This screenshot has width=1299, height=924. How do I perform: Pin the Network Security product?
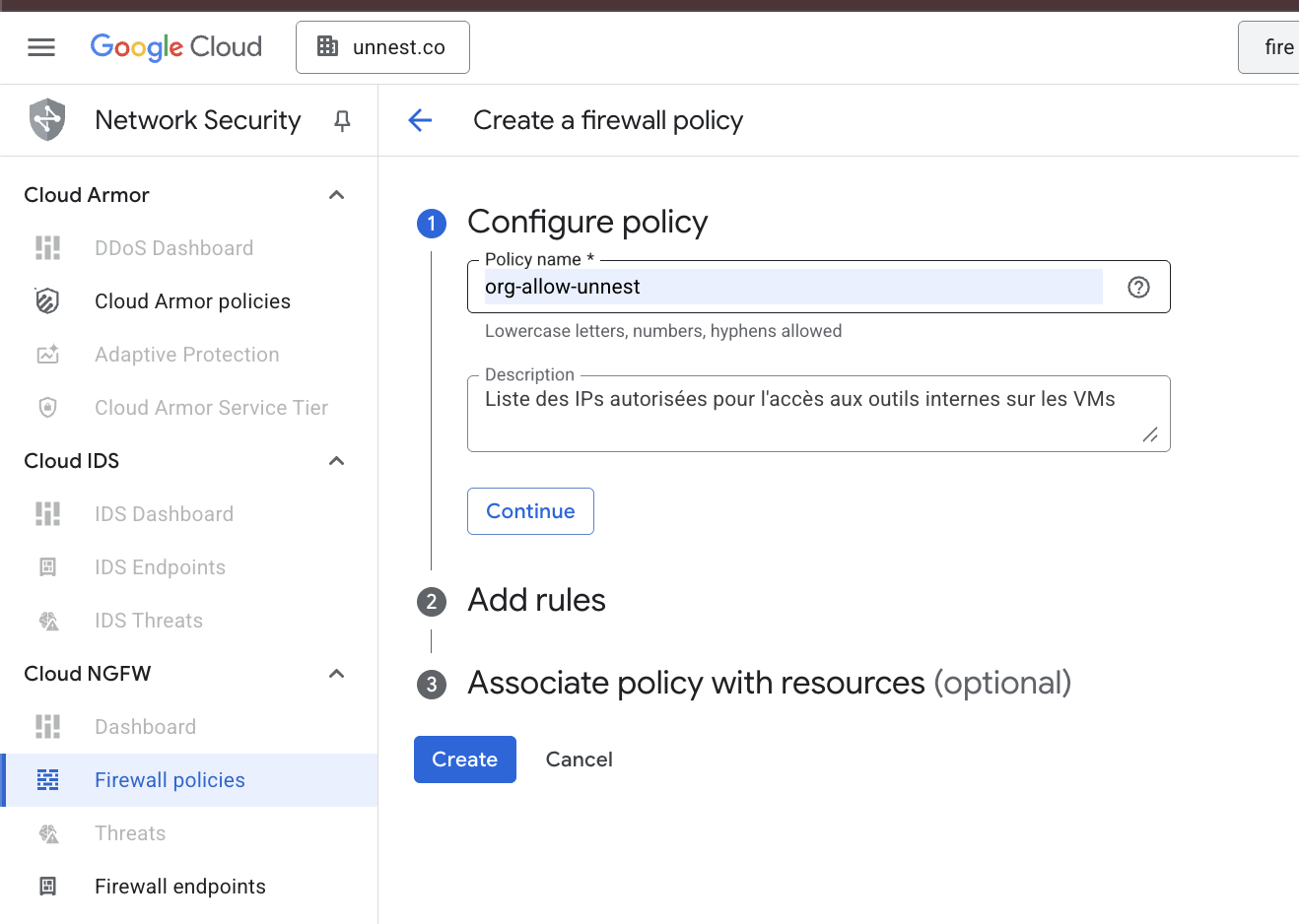click(x=342, y=120)
